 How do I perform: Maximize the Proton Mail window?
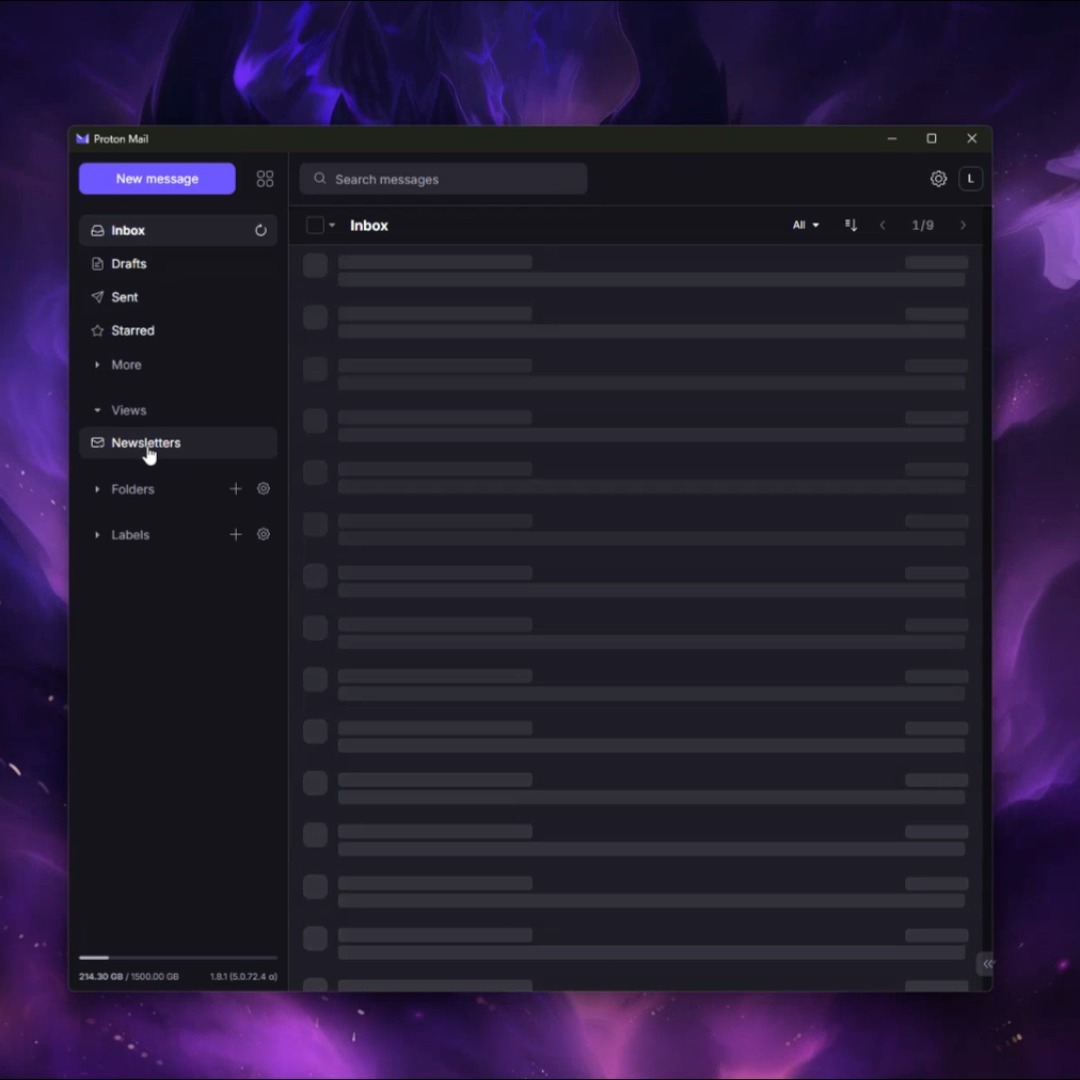[931, 139]
